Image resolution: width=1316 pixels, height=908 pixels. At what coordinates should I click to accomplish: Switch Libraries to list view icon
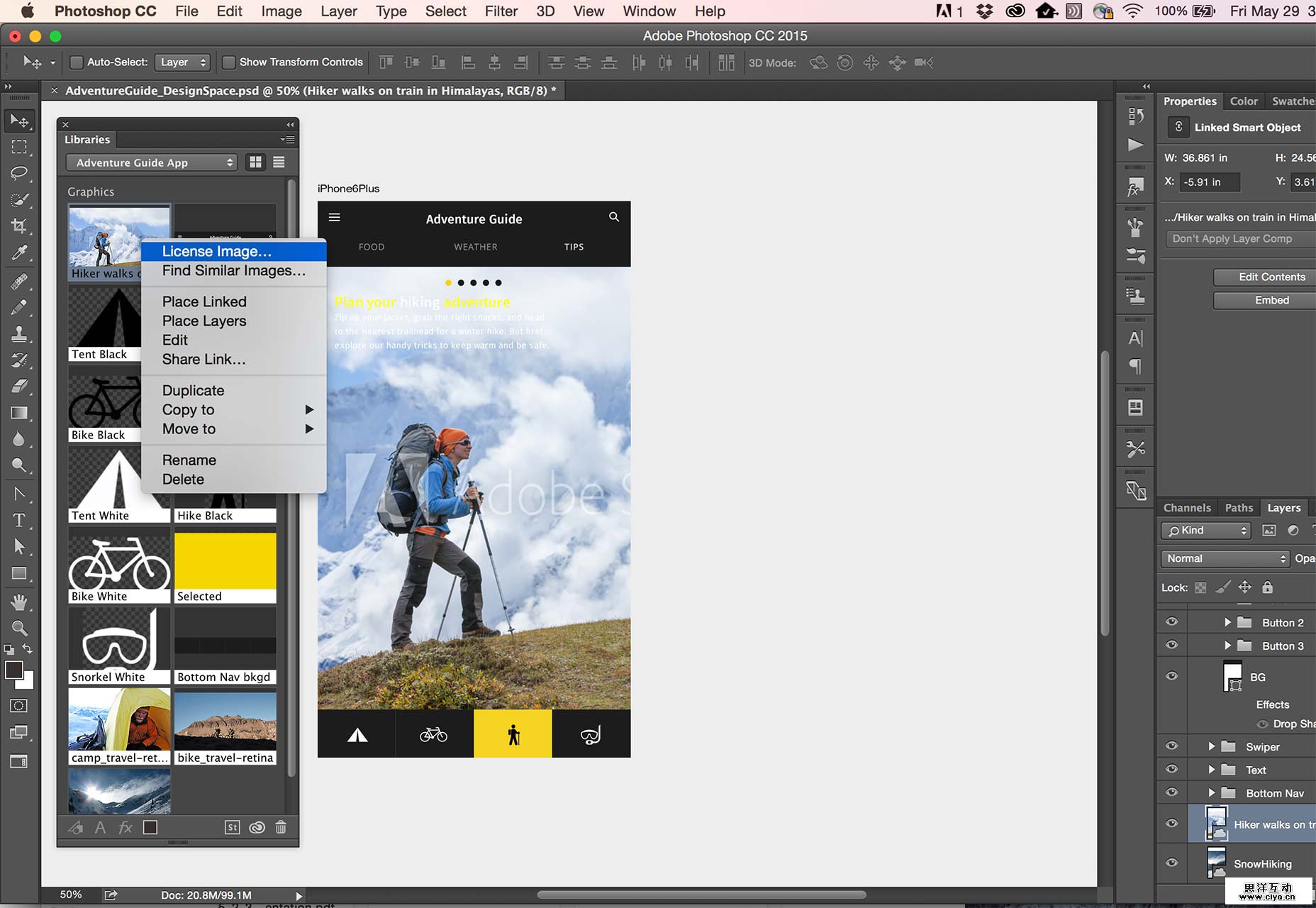(279, 162)
